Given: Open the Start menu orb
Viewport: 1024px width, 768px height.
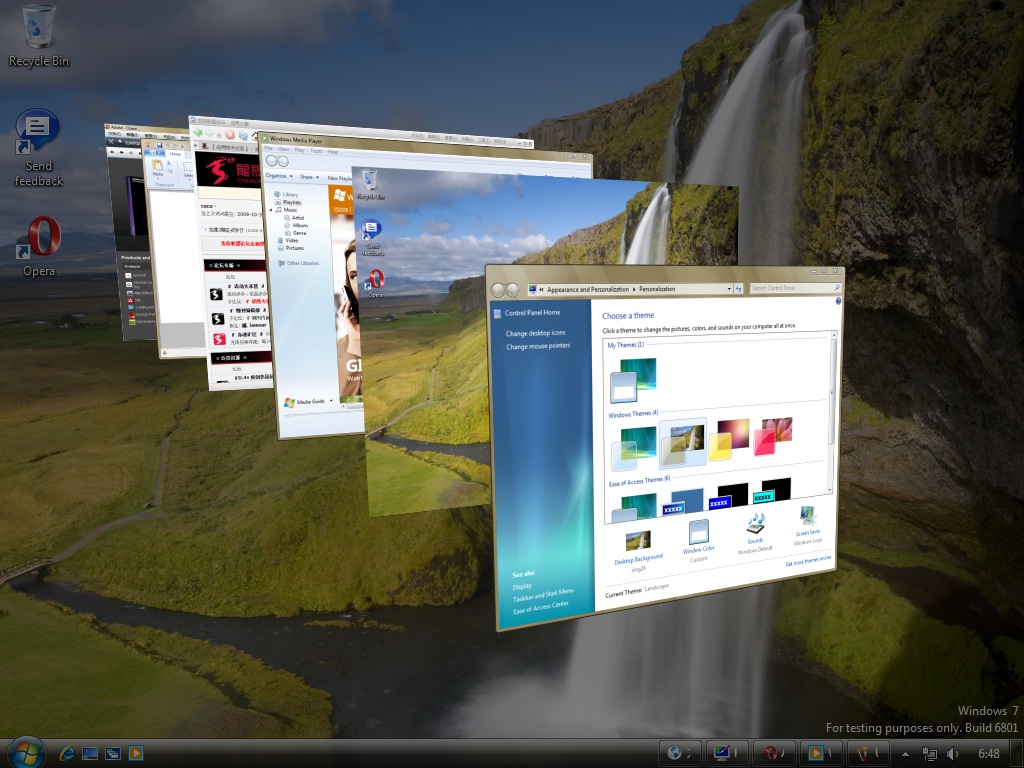Looking at the screenshot, I should point(26,753).
